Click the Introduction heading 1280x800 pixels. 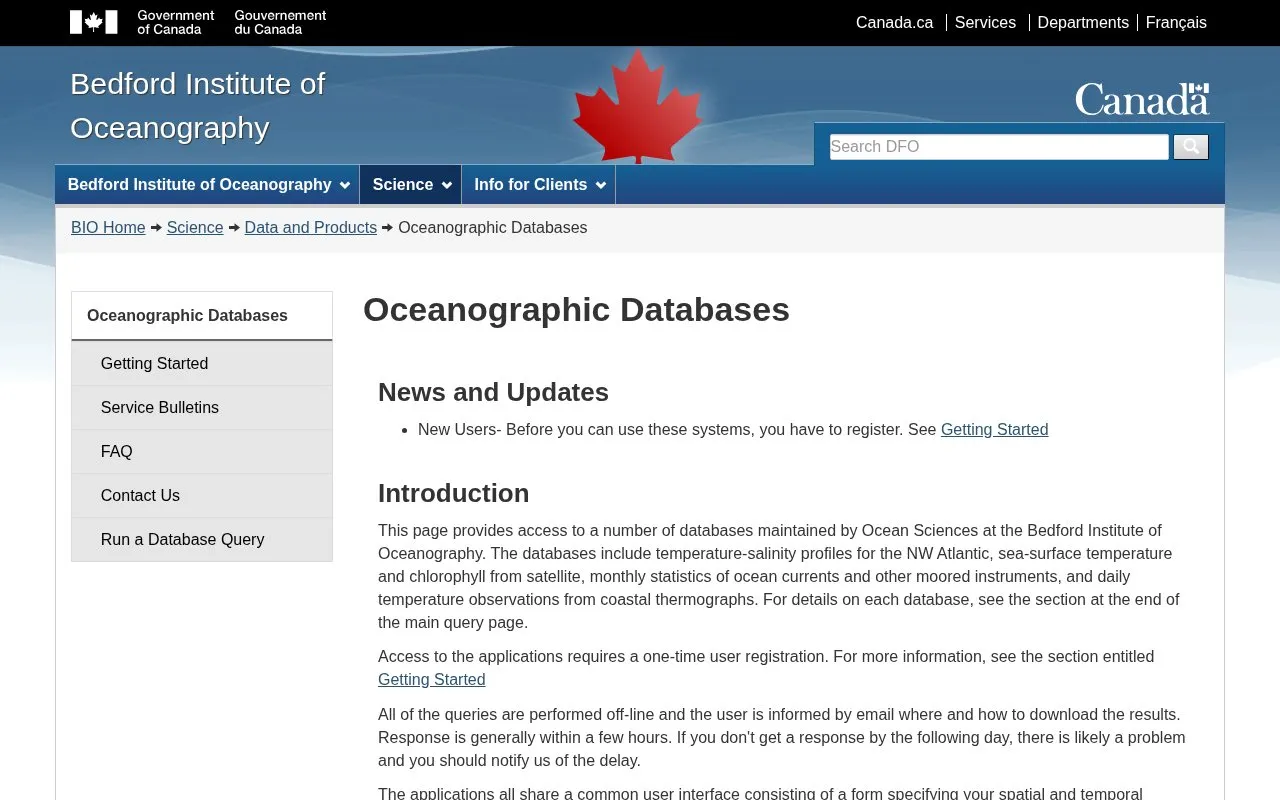[453, 493]
